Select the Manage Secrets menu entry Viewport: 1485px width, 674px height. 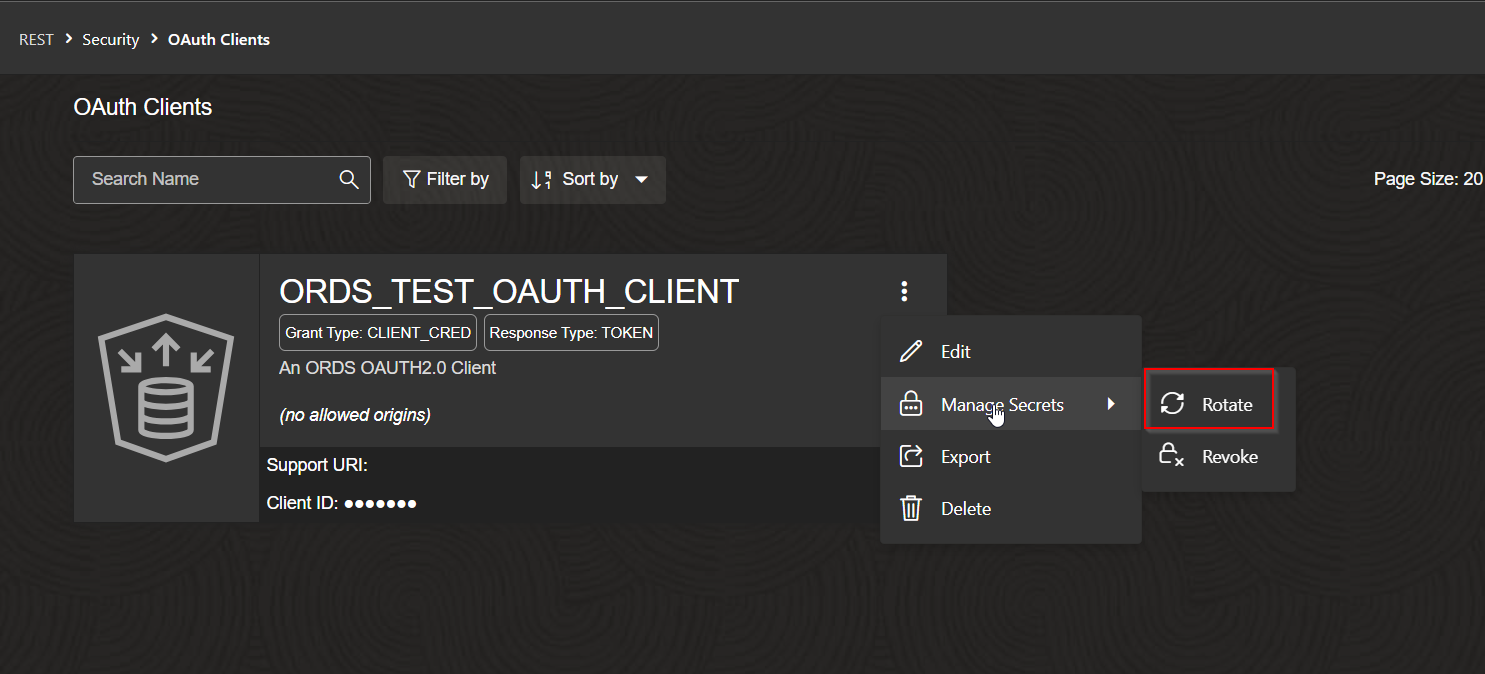coord(1001,405)
